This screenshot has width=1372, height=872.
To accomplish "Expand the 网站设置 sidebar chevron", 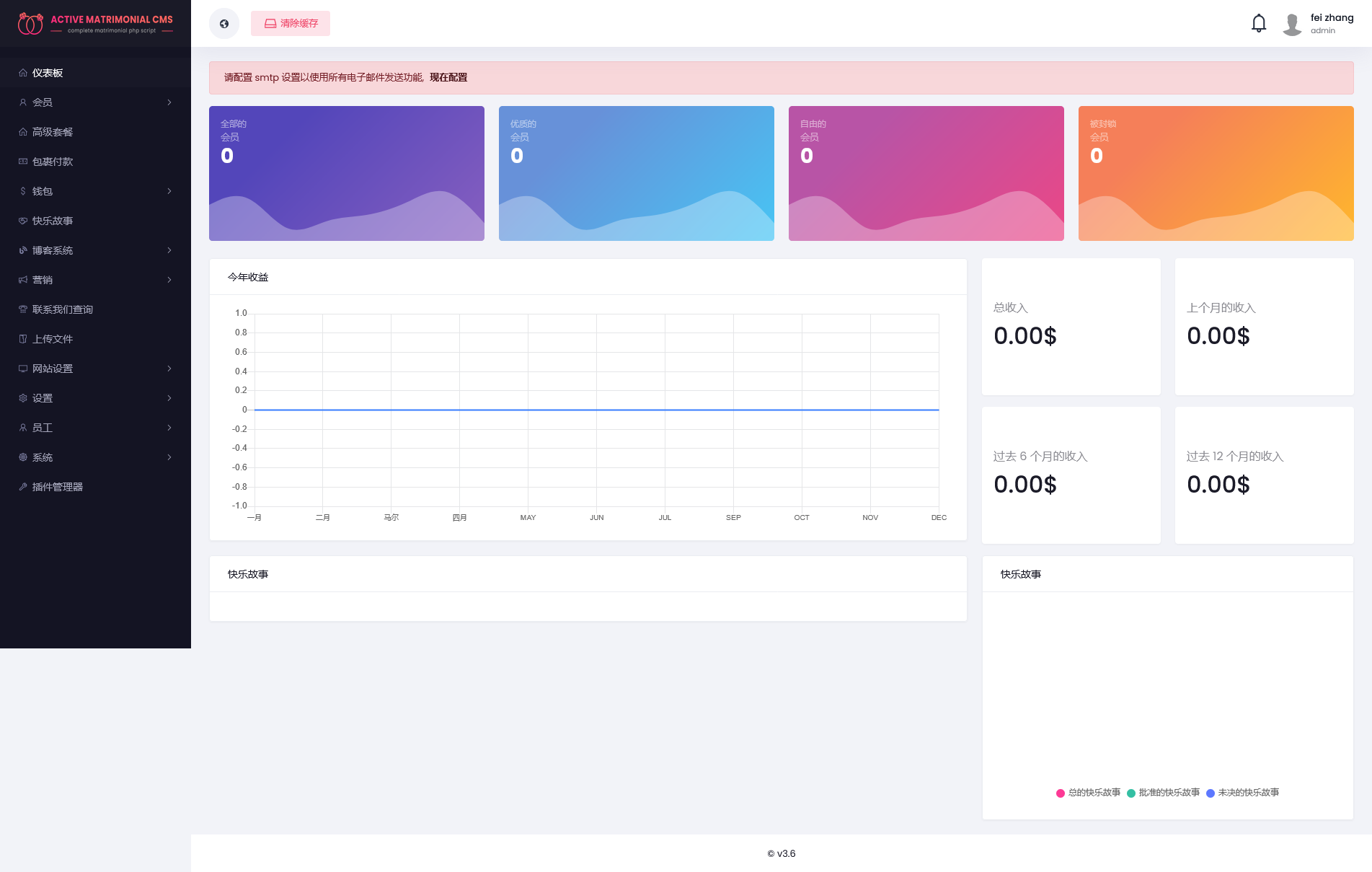I will [169, 369].
